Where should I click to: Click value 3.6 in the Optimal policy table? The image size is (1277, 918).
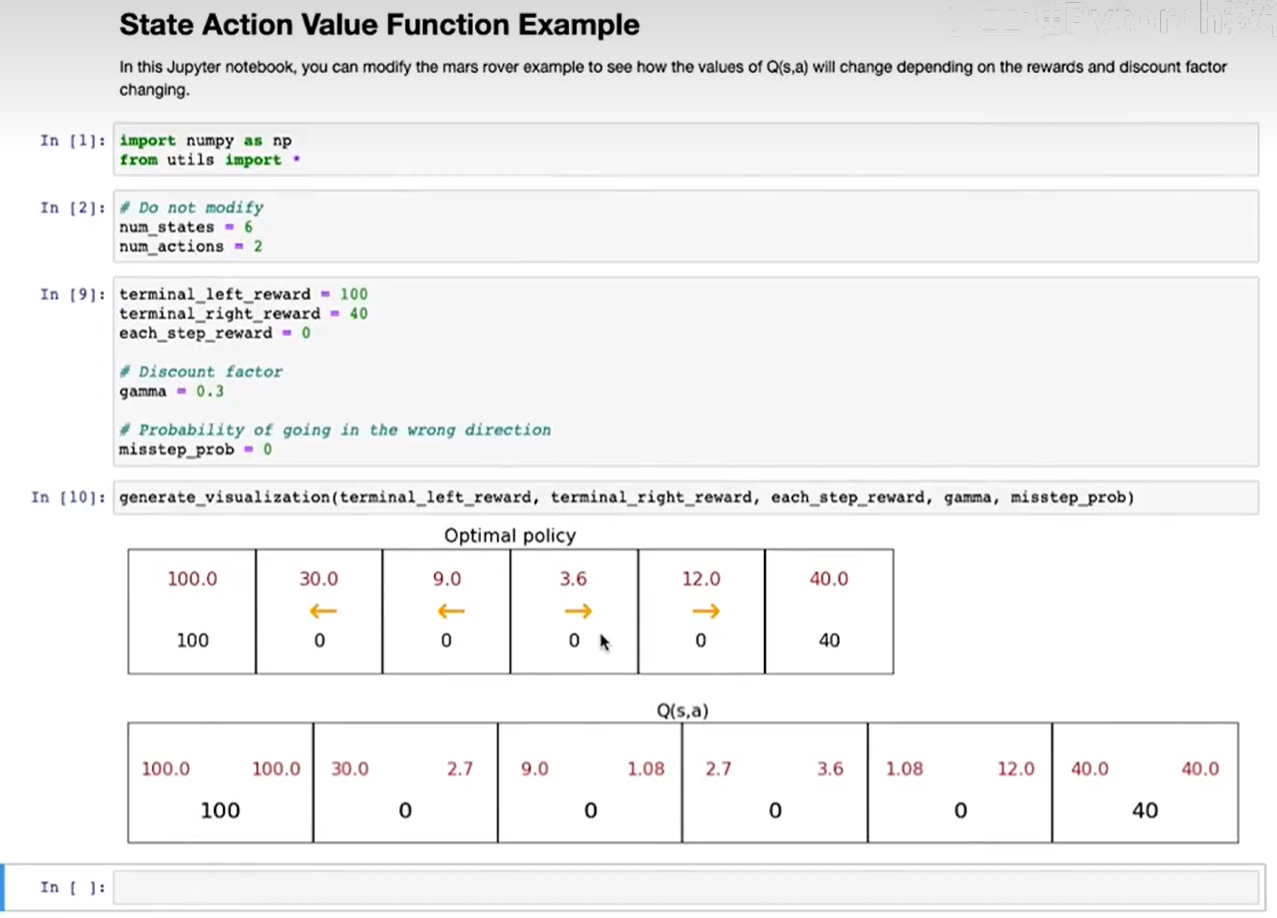tap(574, 579)
